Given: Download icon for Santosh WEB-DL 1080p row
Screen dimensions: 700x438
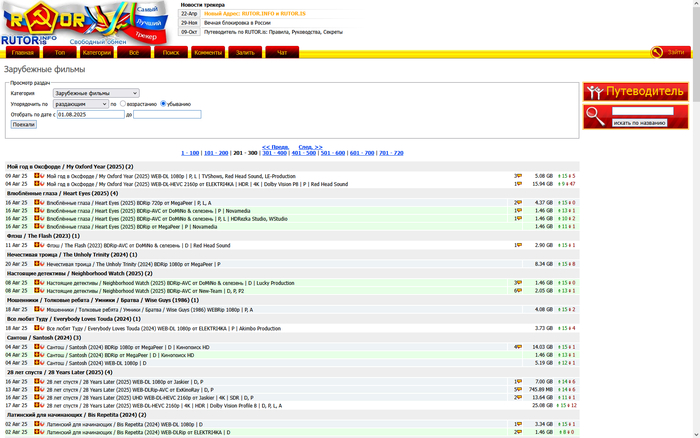Looking at the screenshot, I should point(37,363).
